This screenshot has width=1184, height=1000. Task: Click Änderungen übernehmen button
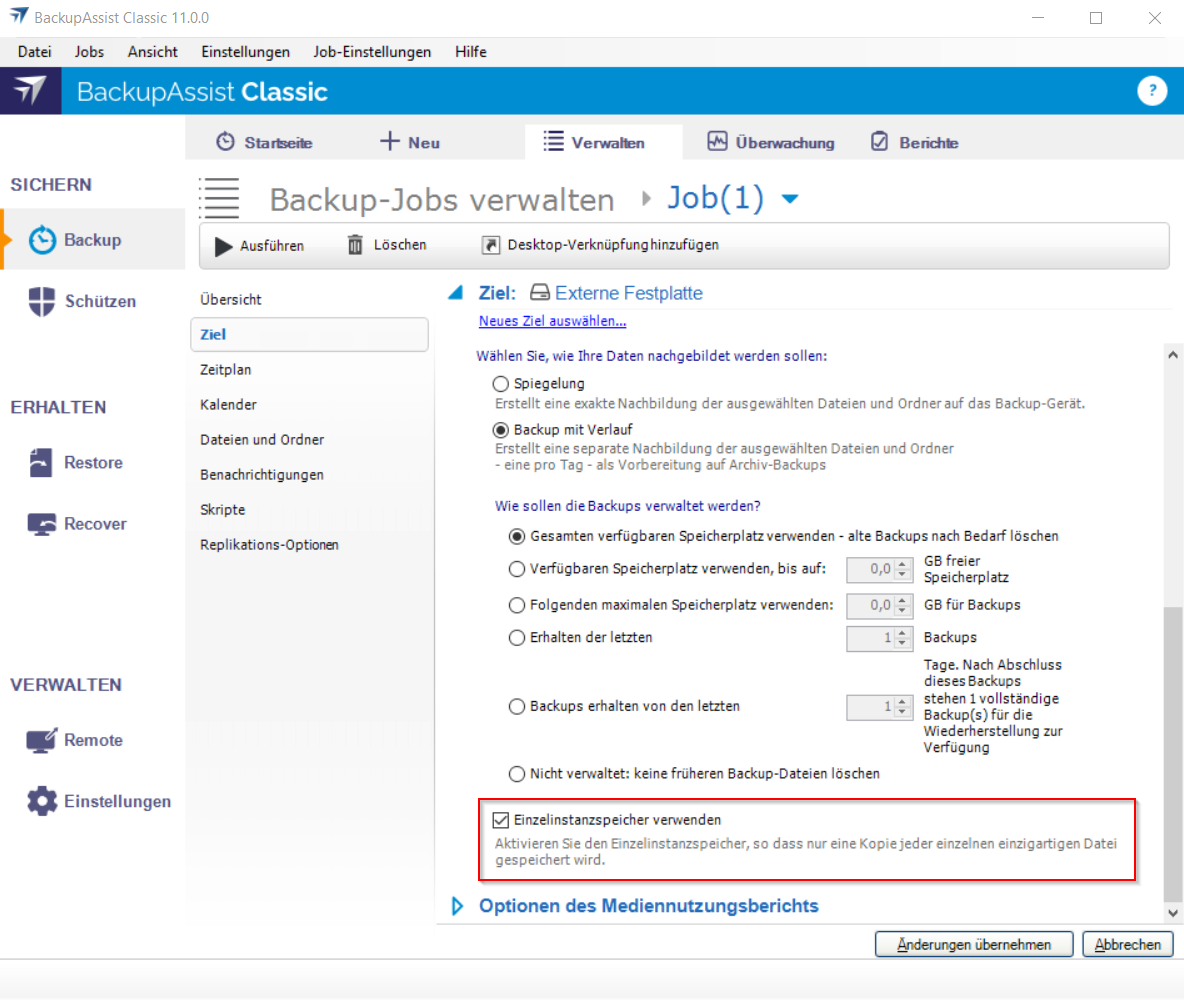coord(973,944)
